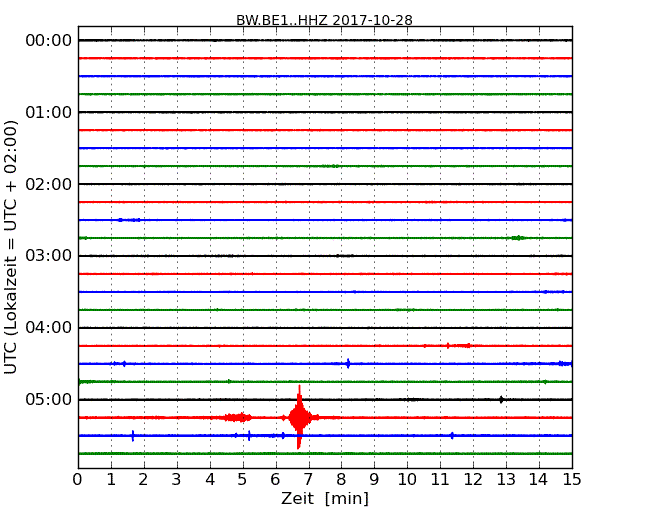Click the red burst near minute 11.5 after 04:00
The height and width of the screenshot is (520, 650).
458,345
